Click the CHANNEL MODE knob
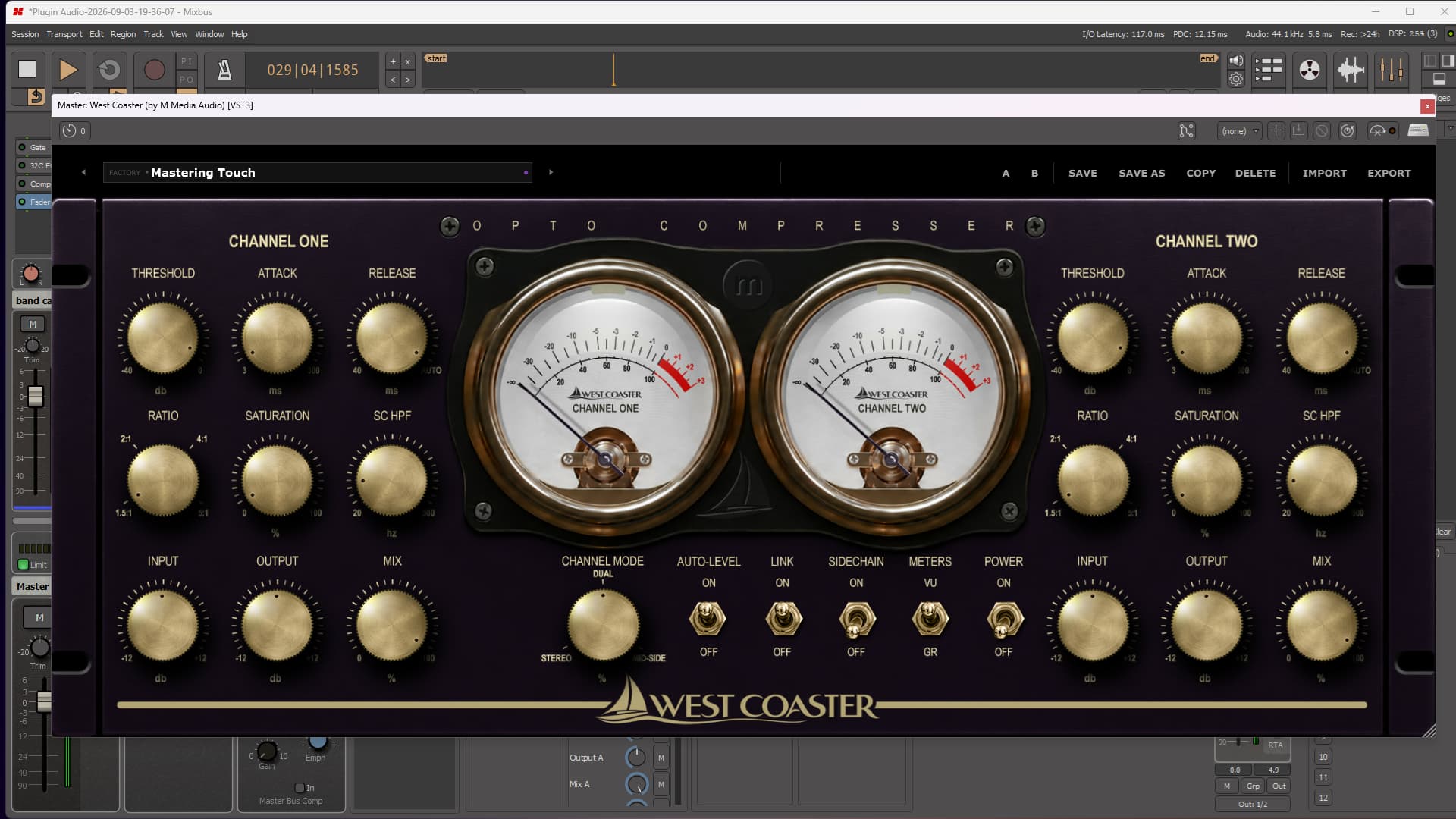Screen dimensions: 1456x819 pyautogui.click(x=604, y=625)
